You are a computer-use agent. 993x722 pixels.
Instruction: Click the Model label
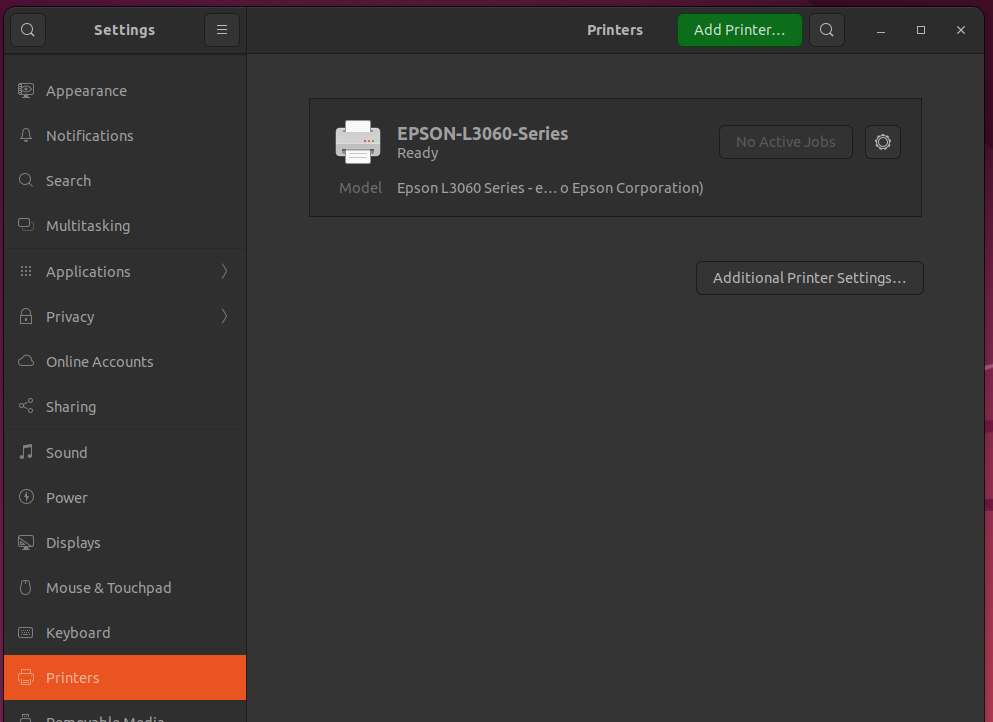[x=360, y=188]
